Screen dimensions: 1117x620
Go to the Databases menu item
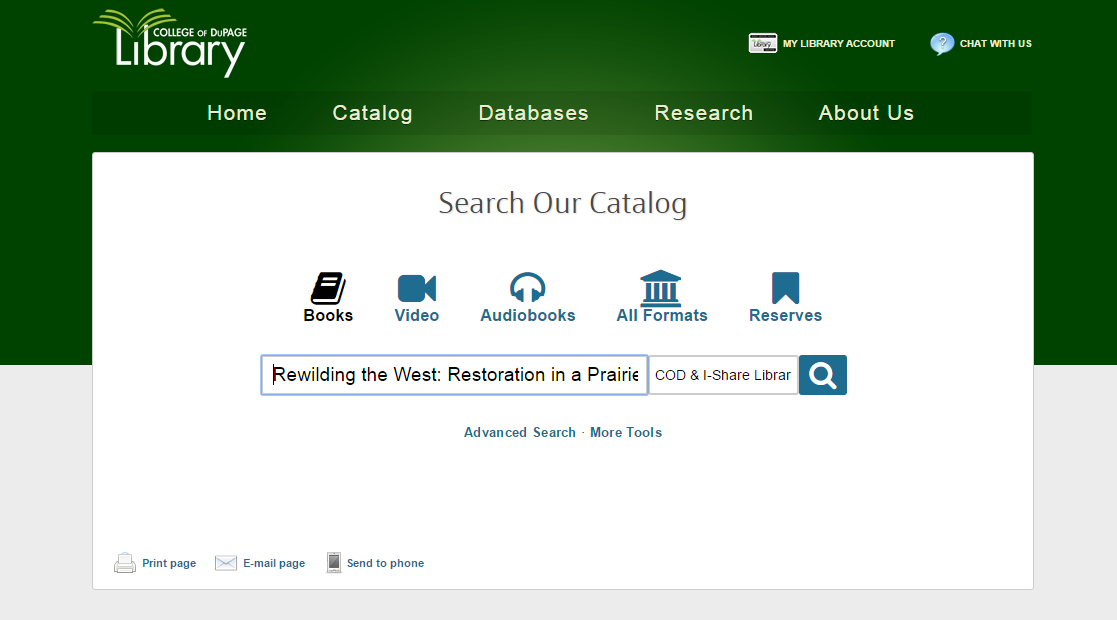533,113
